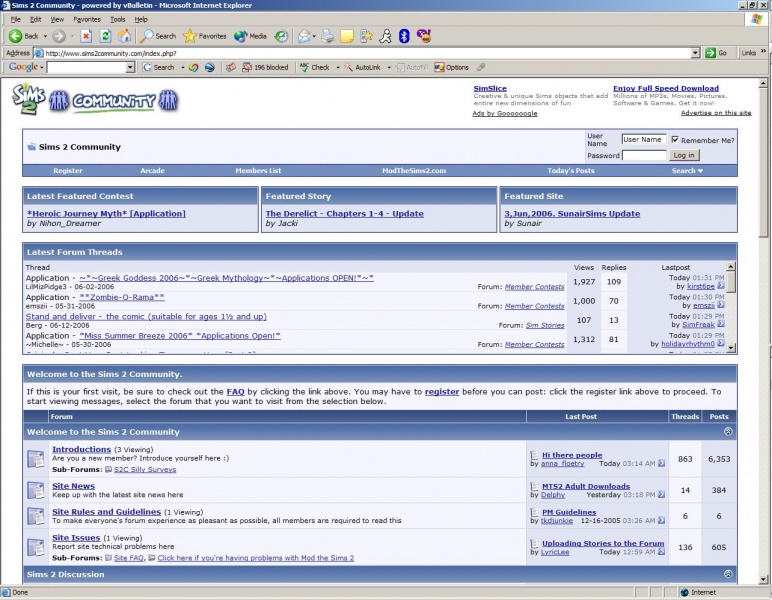Click the User Name input field
Viewport: 772px width, 600px height.
[x=643, y=139]
